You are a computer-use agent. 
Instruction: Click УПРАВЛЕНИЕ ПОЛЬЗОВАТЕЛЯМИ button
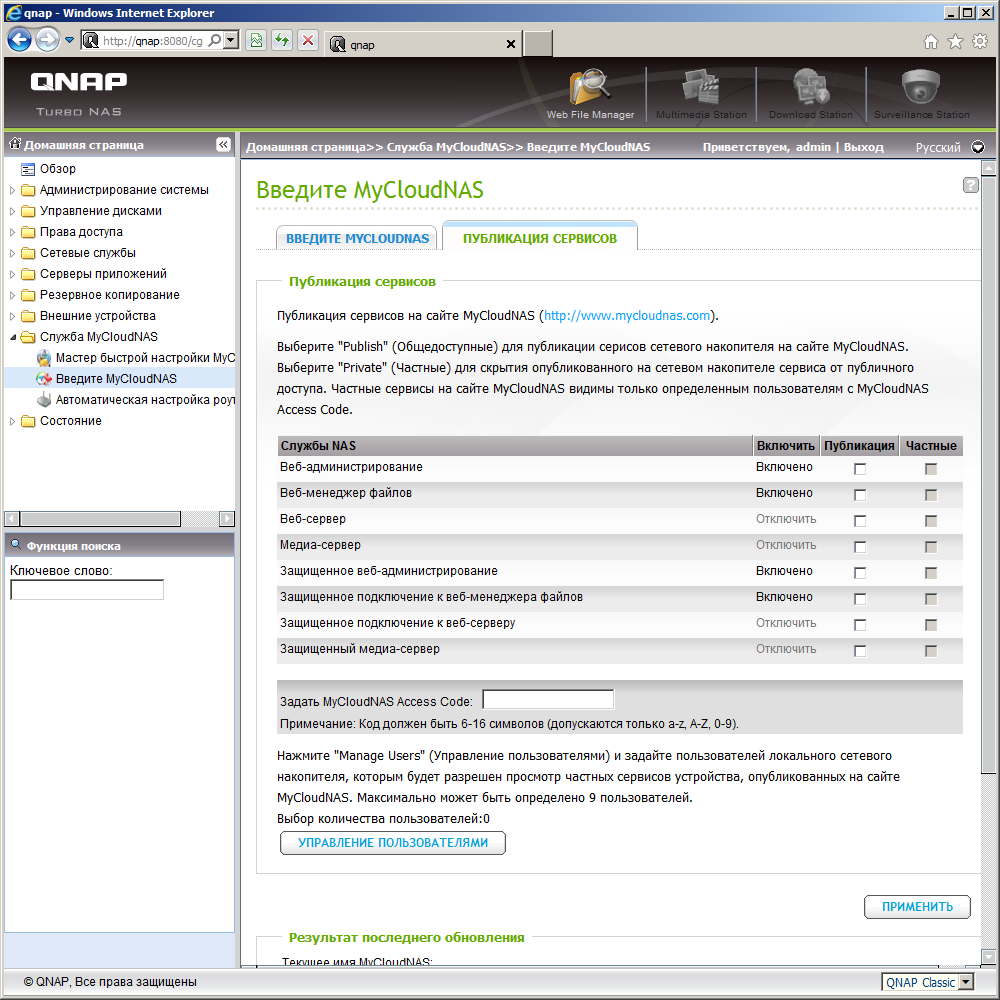coord(393,842)
